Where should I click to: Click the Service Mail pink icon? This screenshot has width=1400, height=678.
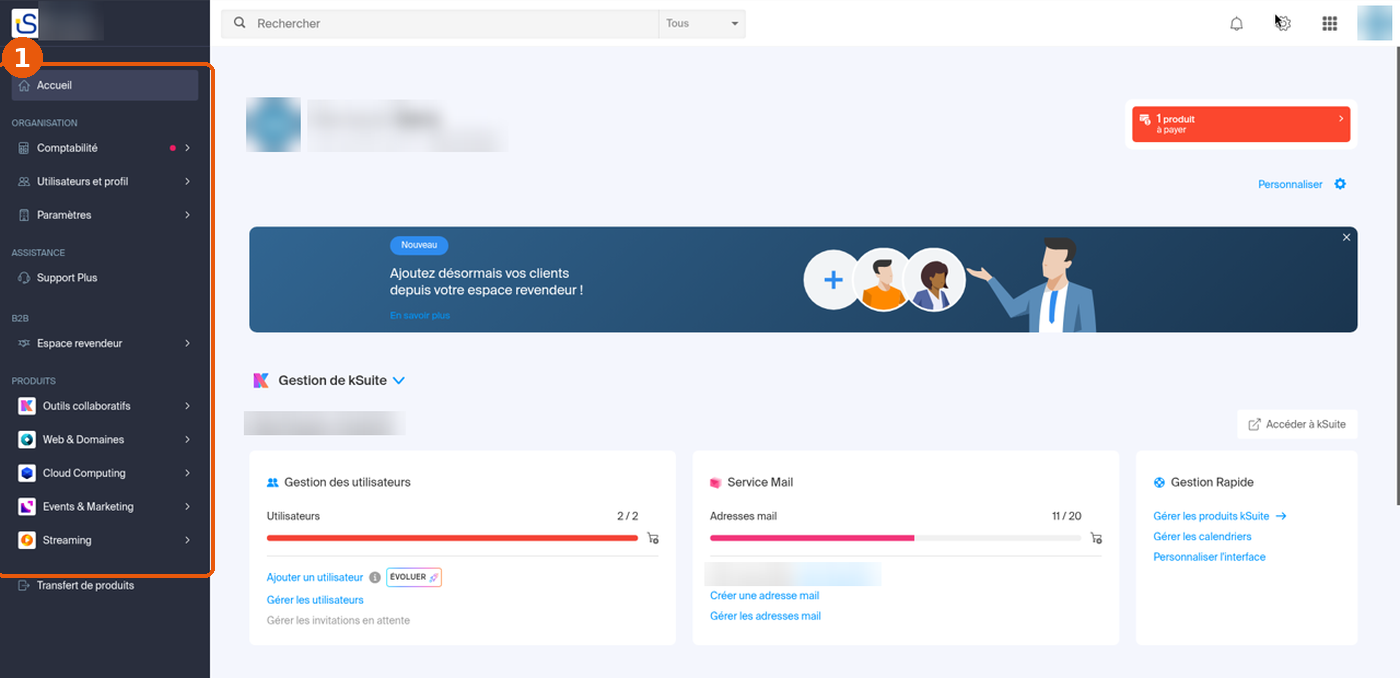pos(716,482)
